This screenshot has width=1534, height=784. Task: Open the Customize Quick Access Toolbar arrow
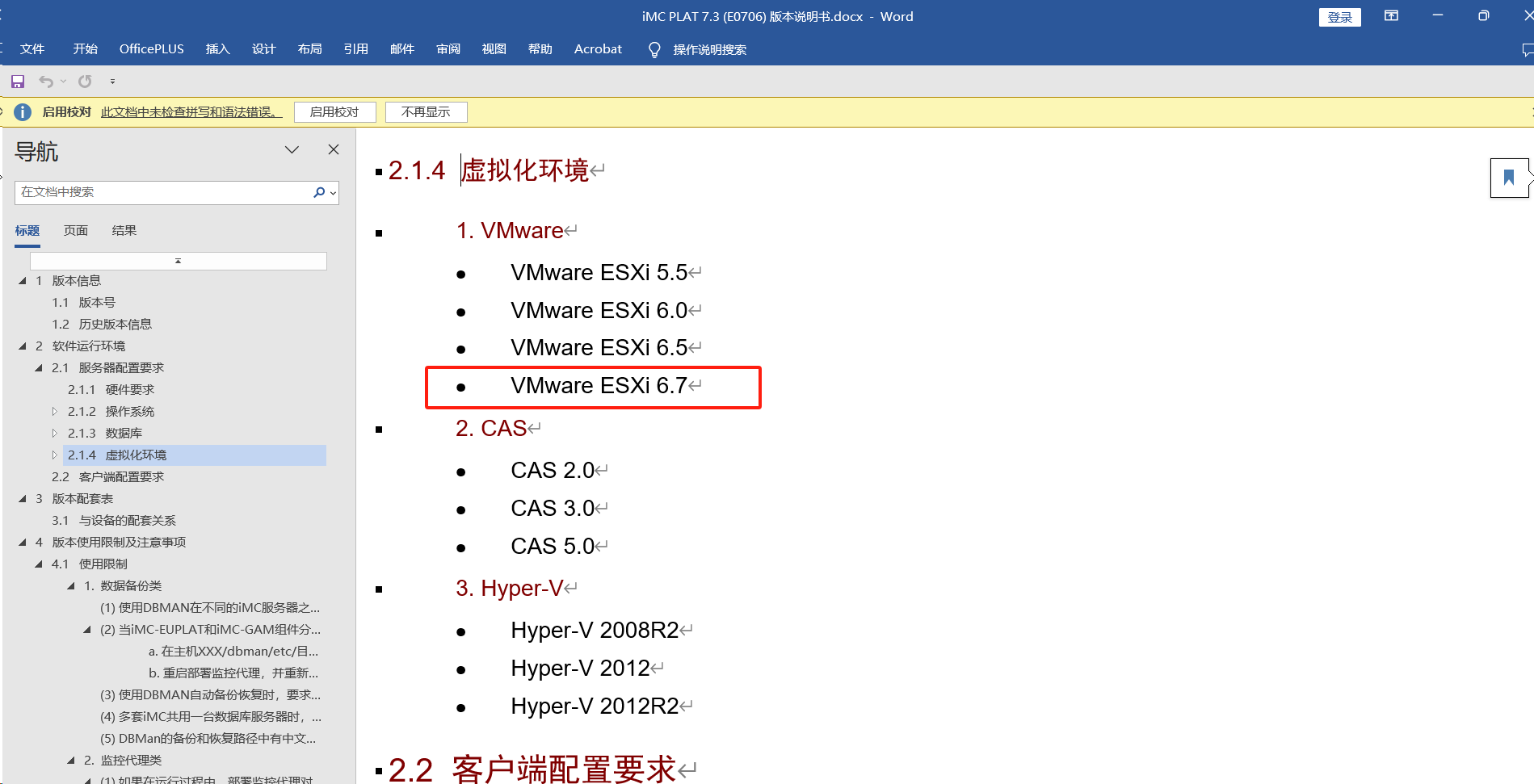click(112, 82)
